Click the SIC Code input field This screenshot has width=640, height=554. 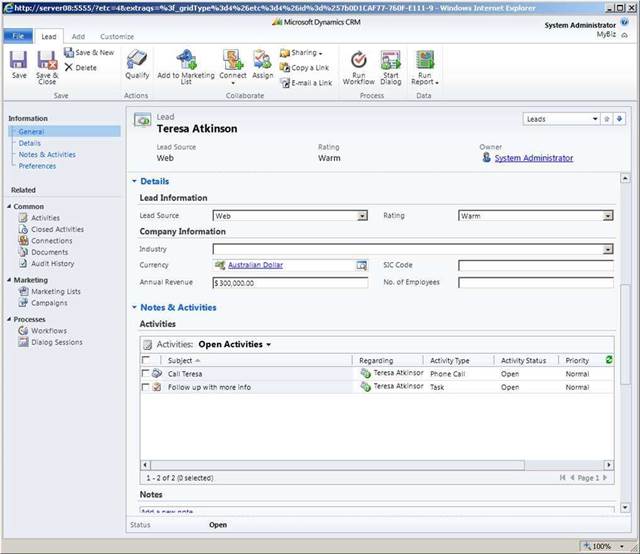click(536, 265)
